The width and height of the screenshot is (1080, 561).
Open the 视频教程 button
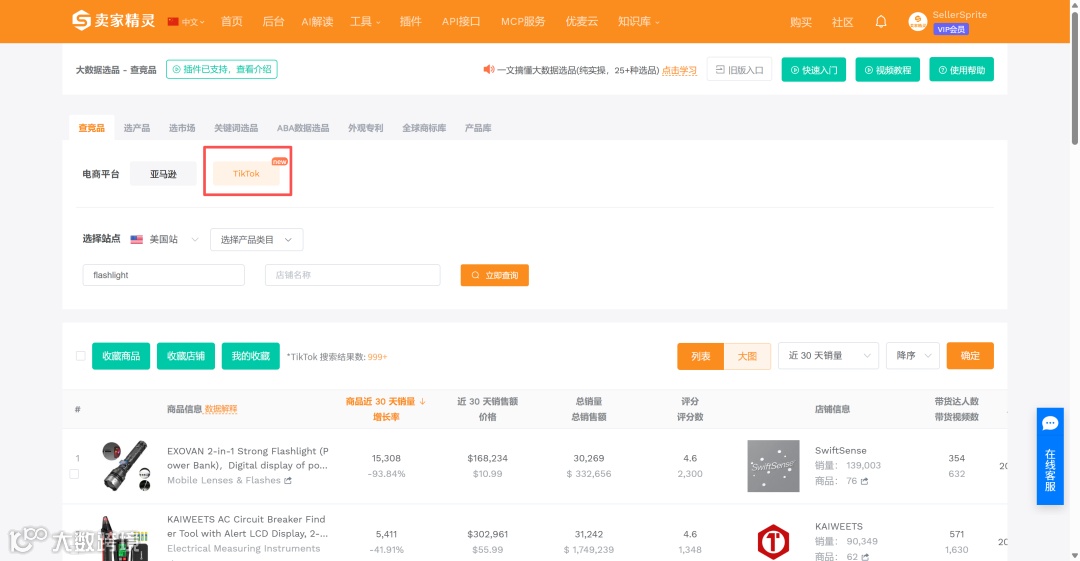tap(887, 70)
